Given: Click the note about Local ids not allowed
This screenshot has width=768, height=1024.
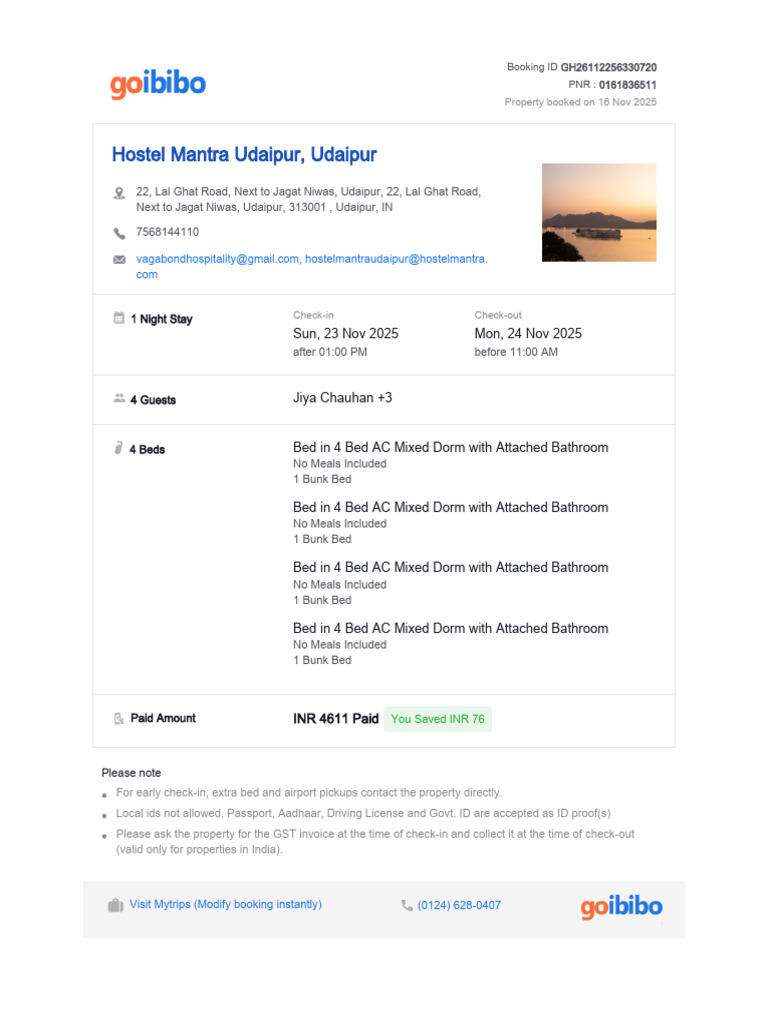Looking at the screenshot, I should [x=363, y=814].
